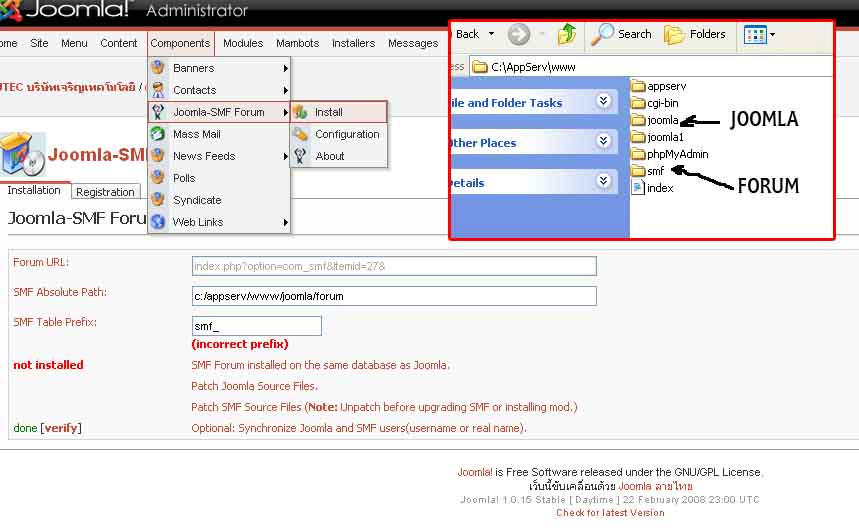Select the phpMyAdmin folder in Explorer
859x532 pixels.
[670, 154]
